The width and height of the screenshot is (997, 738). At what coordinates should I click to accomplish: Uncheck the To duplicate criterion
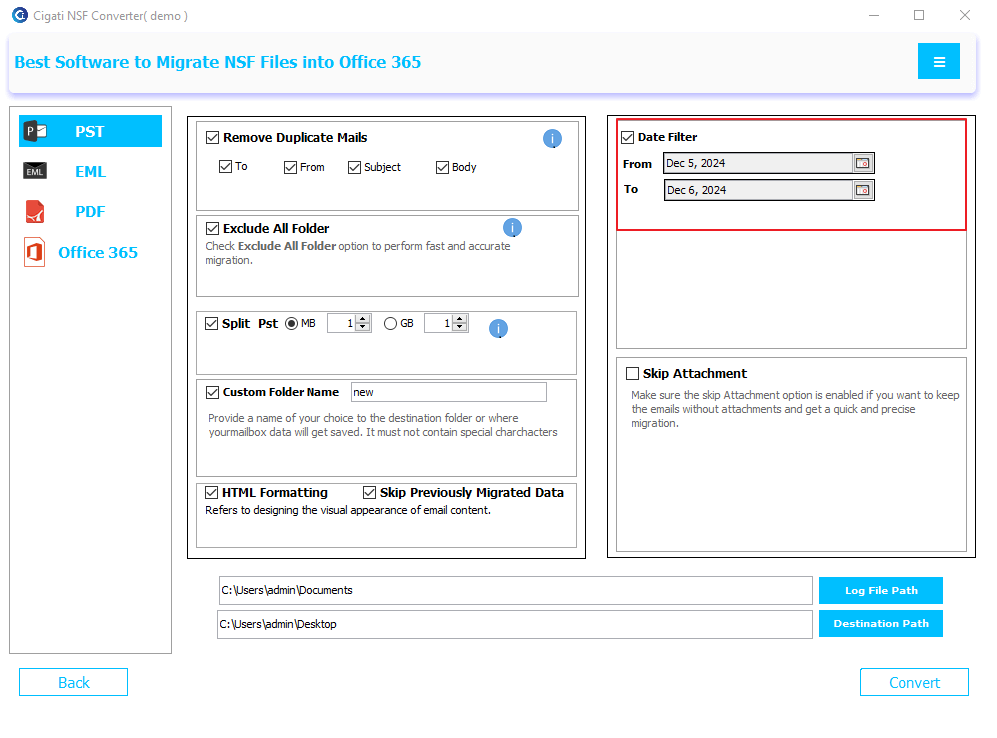click(x=225, y=167)
